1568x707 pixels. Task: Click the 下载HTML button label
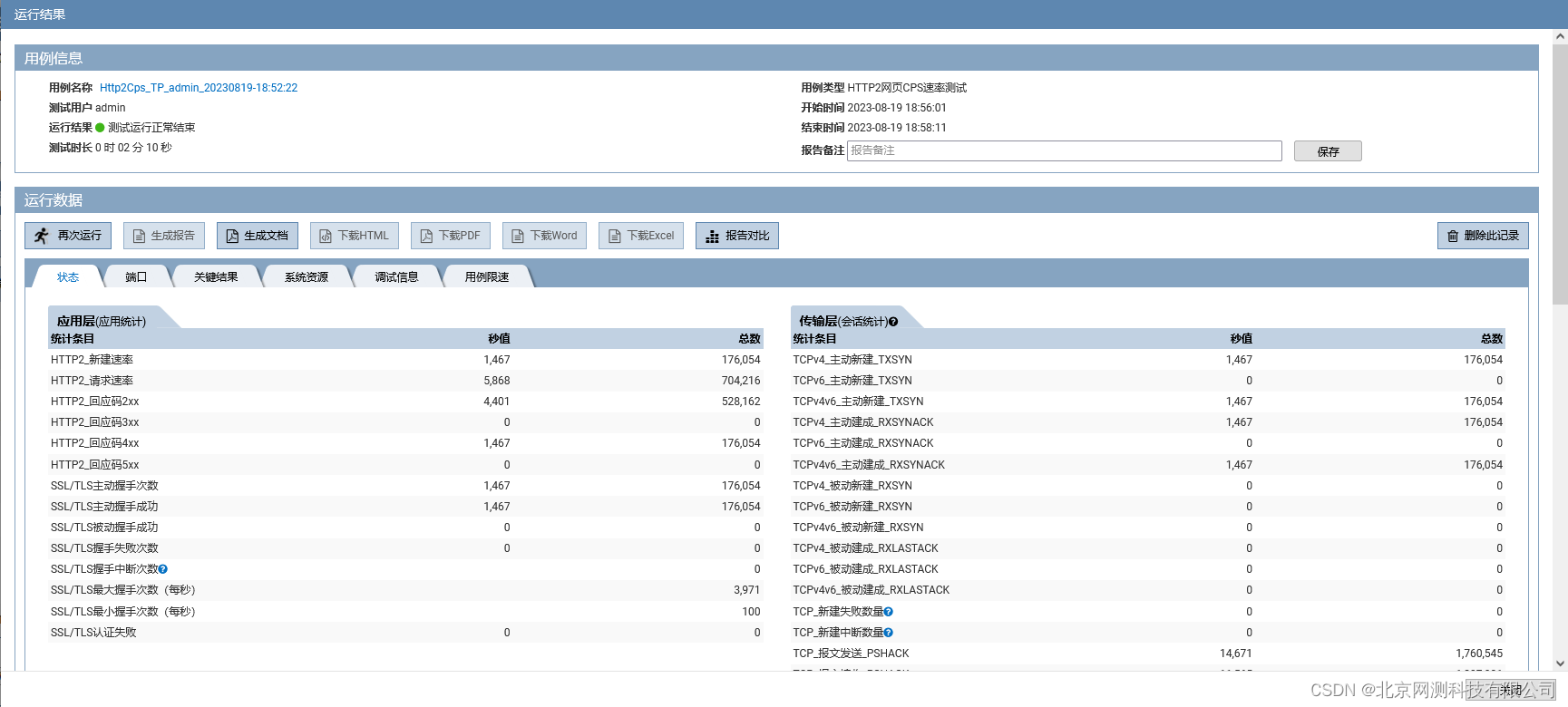tap(363, 236)
